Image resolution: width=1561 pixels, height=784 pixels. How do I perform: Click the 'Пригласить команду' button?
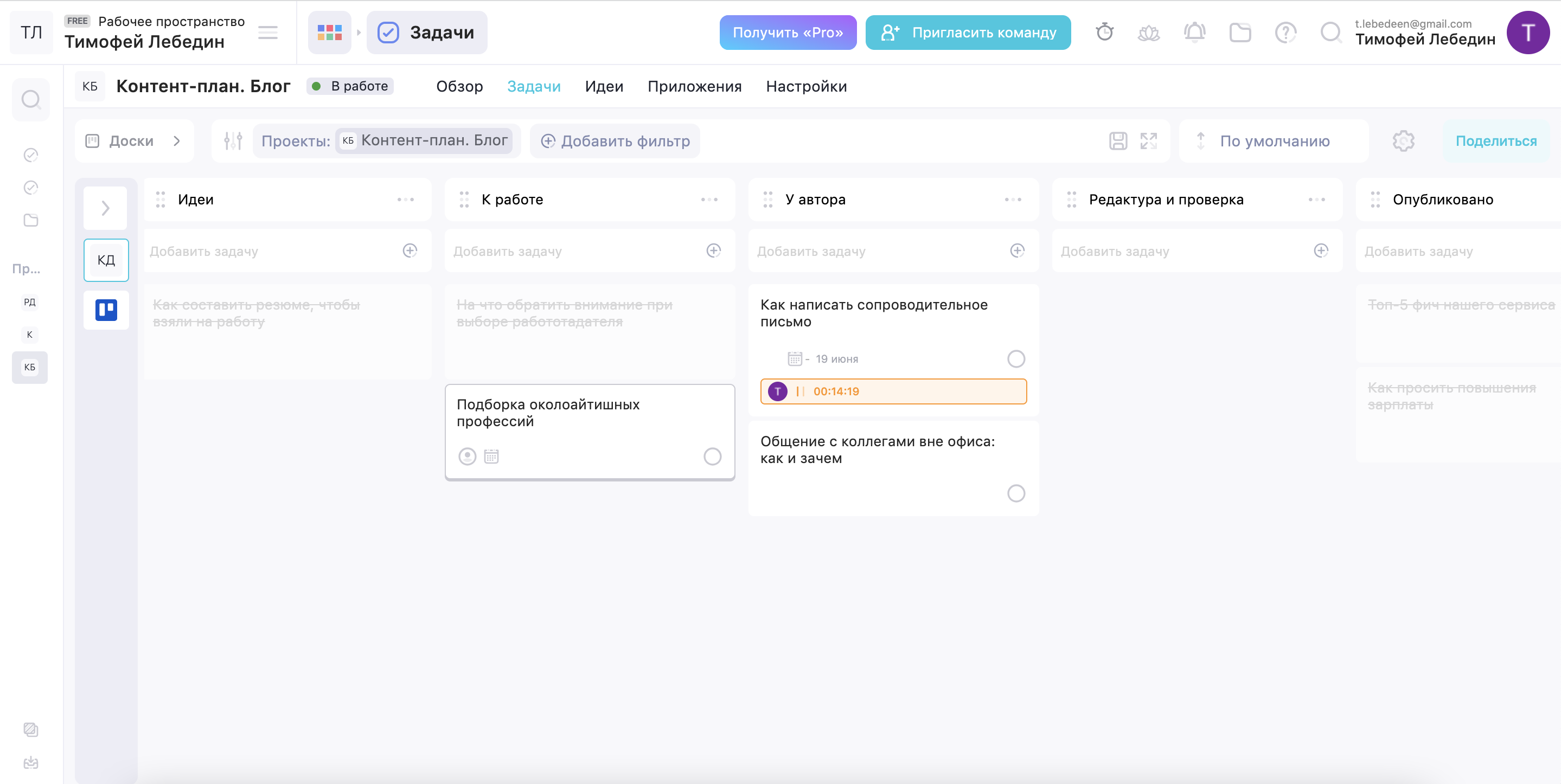tap(967, 32)
